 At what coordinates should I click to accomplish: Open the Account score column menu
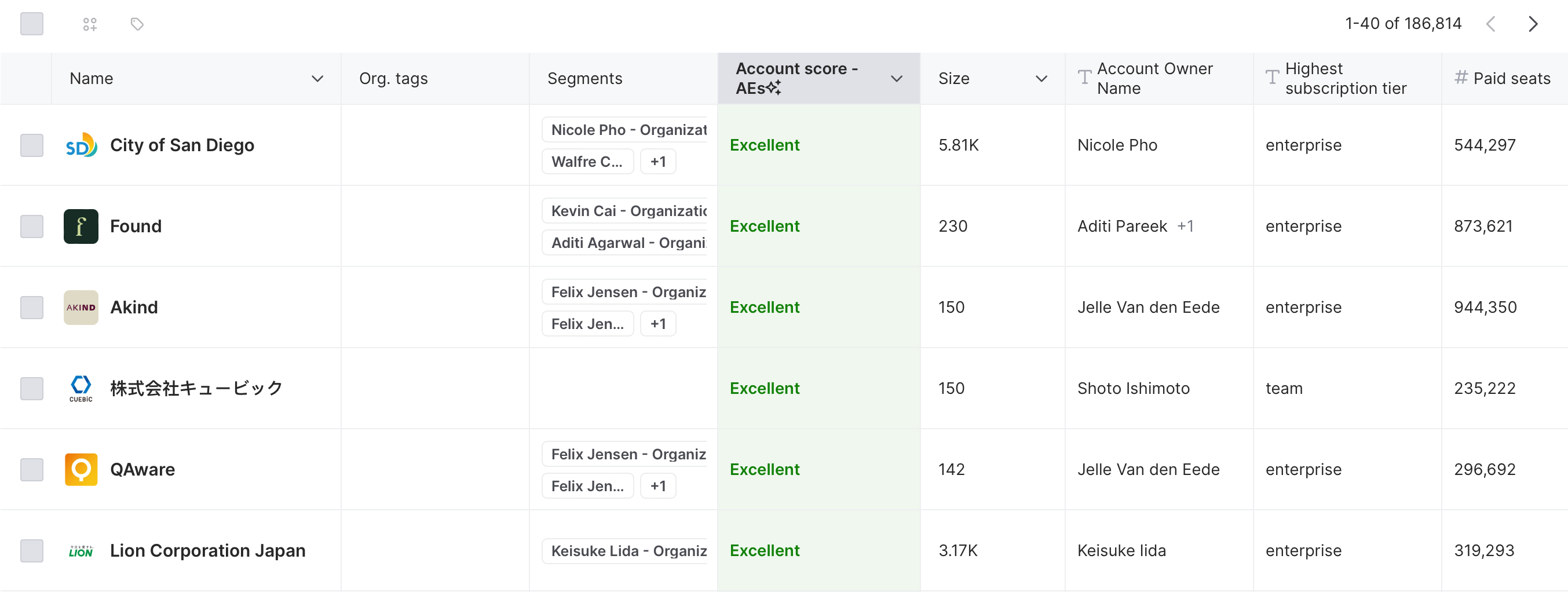(896, 78)
